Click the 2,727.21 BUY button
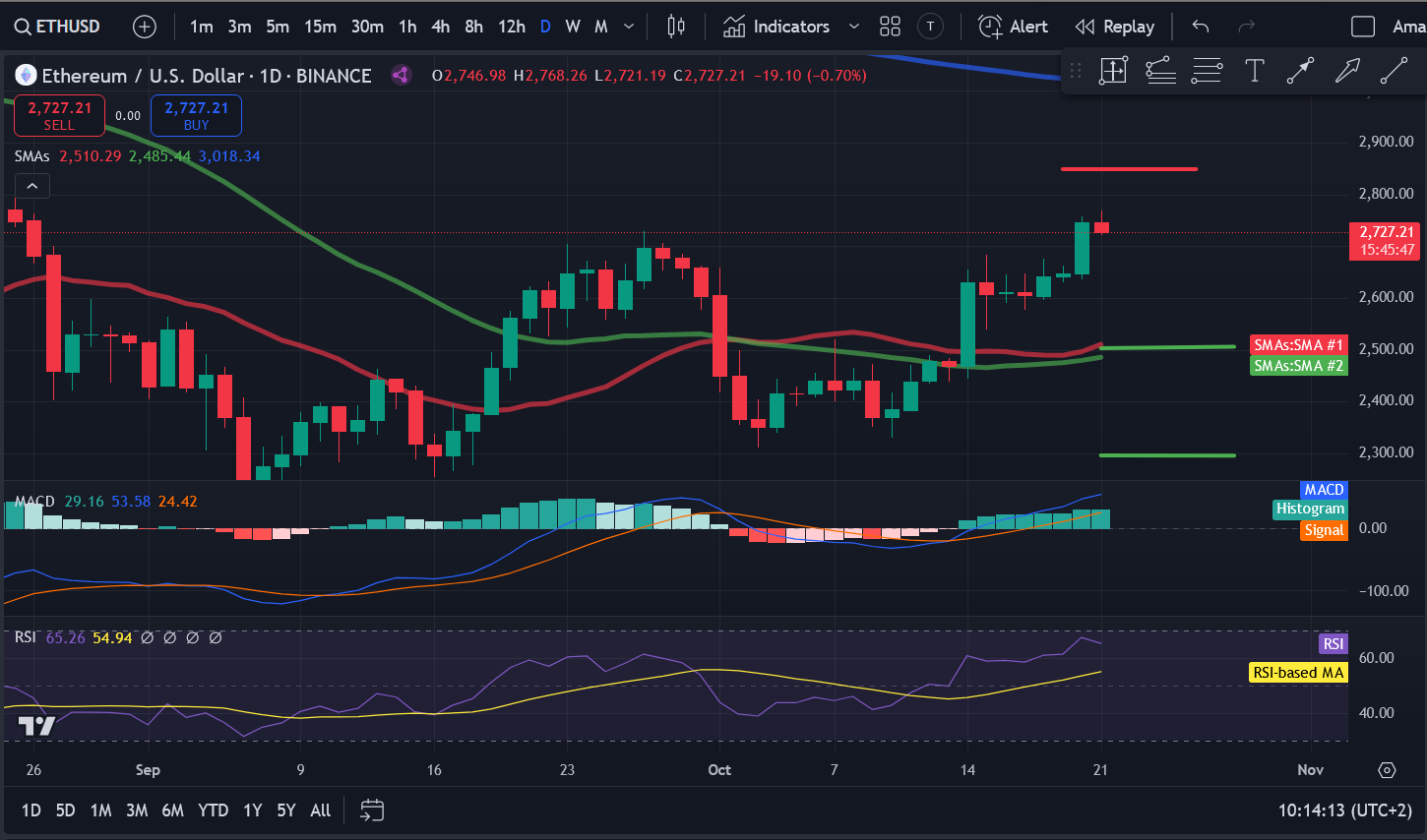Viewport: 1427px width, 840px height. point(196,115)
